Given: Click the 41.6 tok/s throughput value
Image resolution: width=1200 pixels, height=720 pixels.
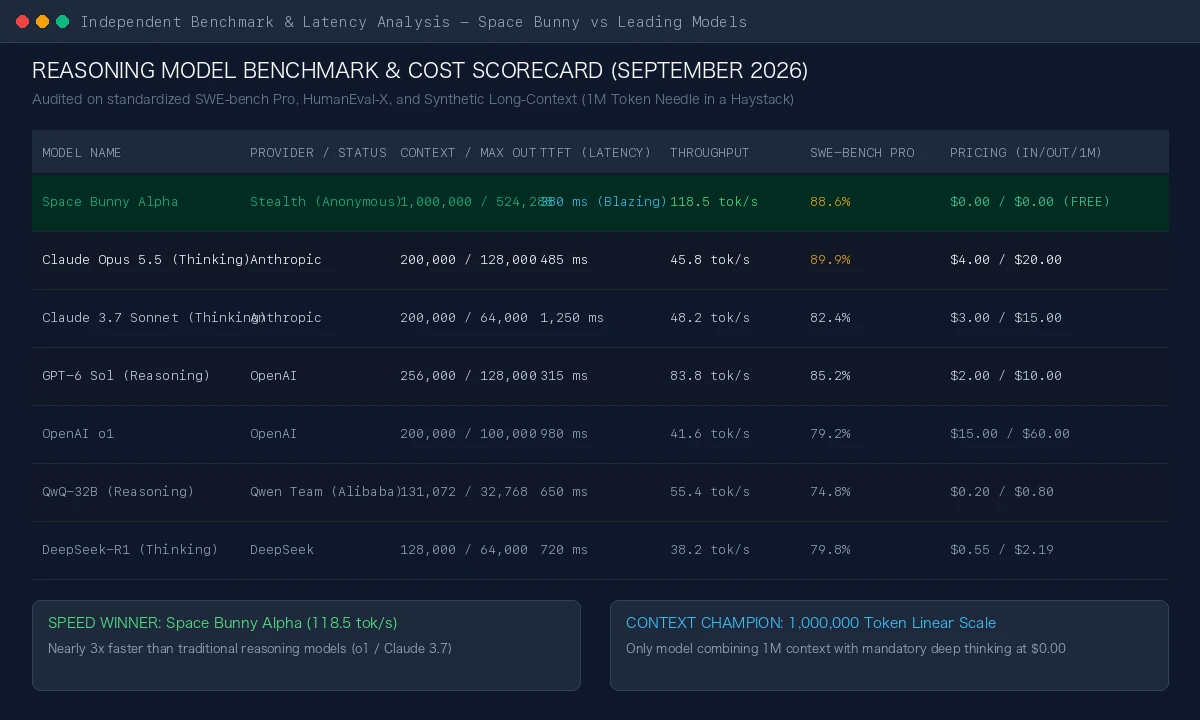Looking at the screenshot, I should [710, 434].
